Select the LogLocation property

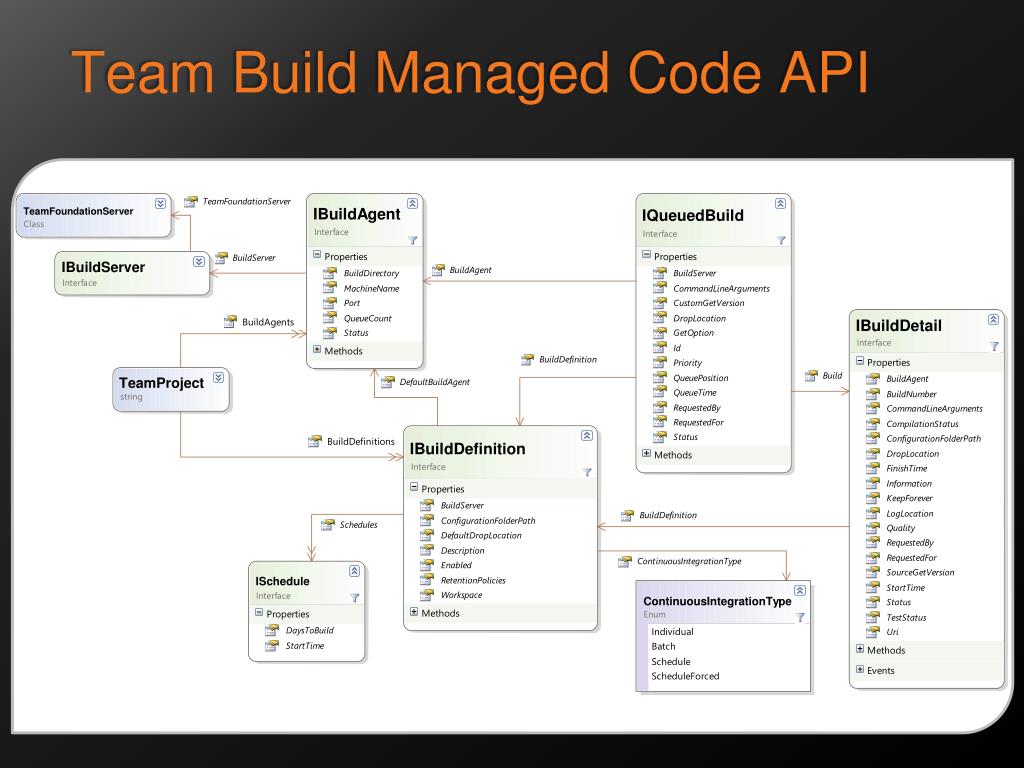tap(909, 513)
